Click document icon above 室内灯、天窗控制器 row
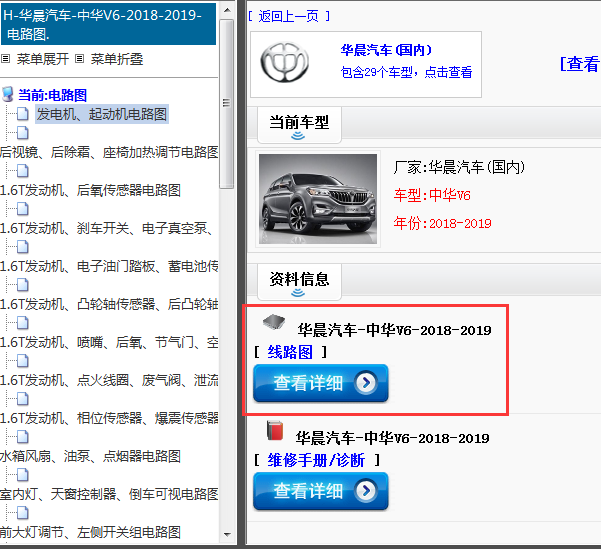The image size is (601, 549). [x=23, y=475]
